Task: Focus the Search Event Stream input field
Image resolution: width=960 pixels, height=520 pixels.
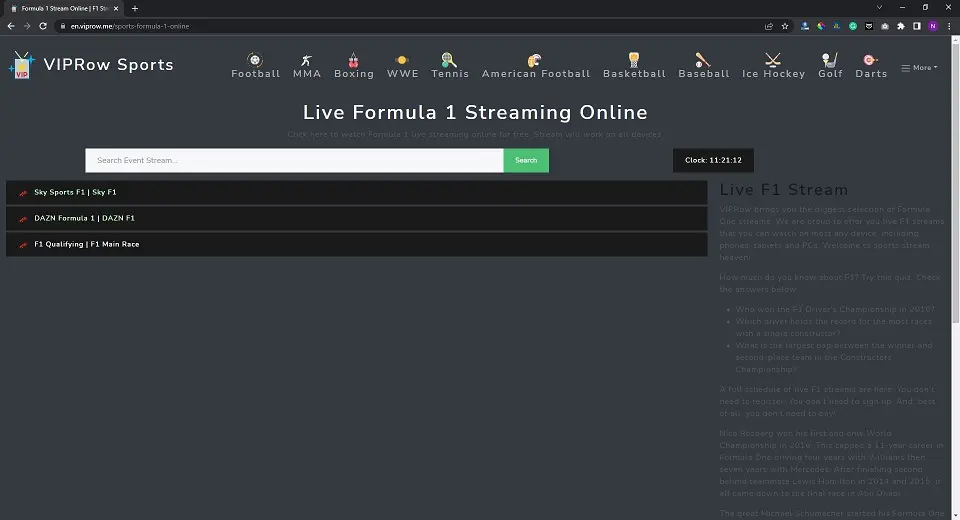Action: coord(294,160)
